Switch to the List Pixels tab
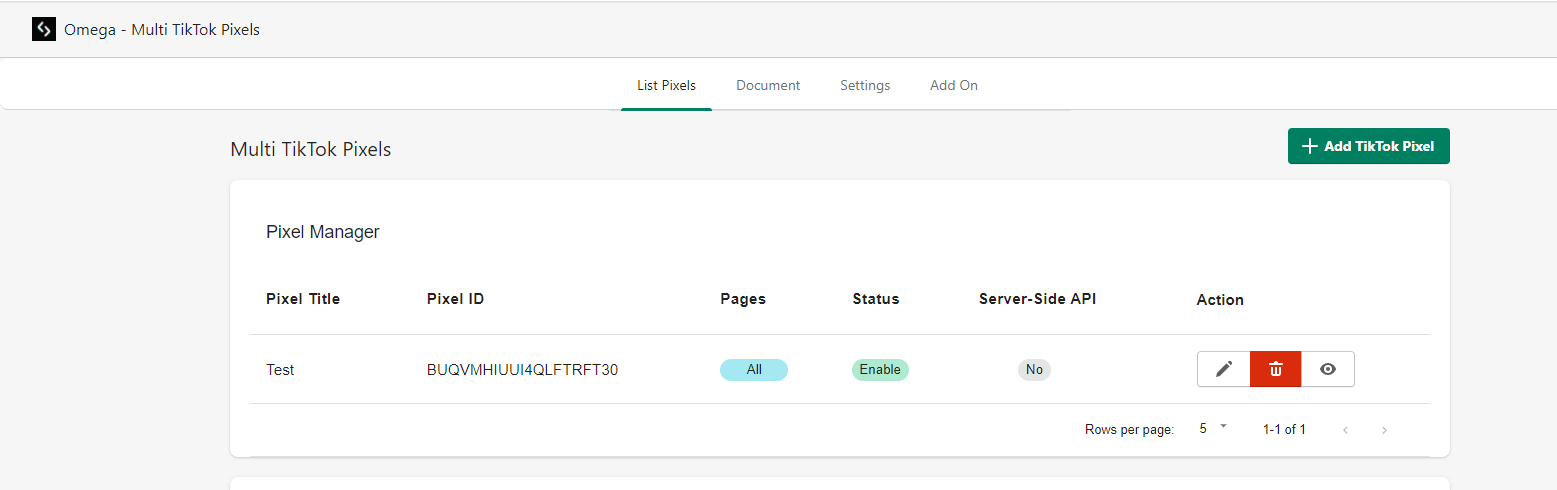The height and width of the screenshot is (490, 1557). click(x=666, y=85)
